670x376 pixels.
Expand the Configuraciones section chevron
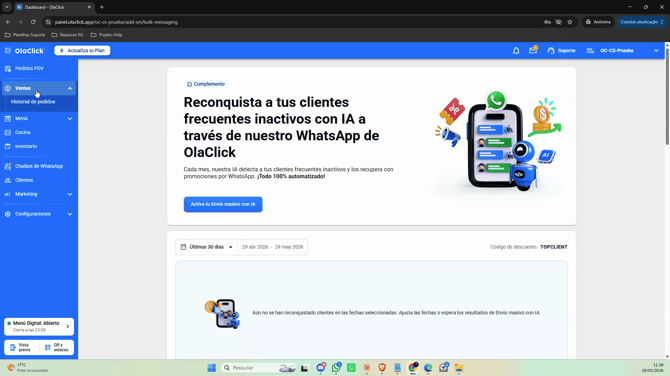[70, 214]
